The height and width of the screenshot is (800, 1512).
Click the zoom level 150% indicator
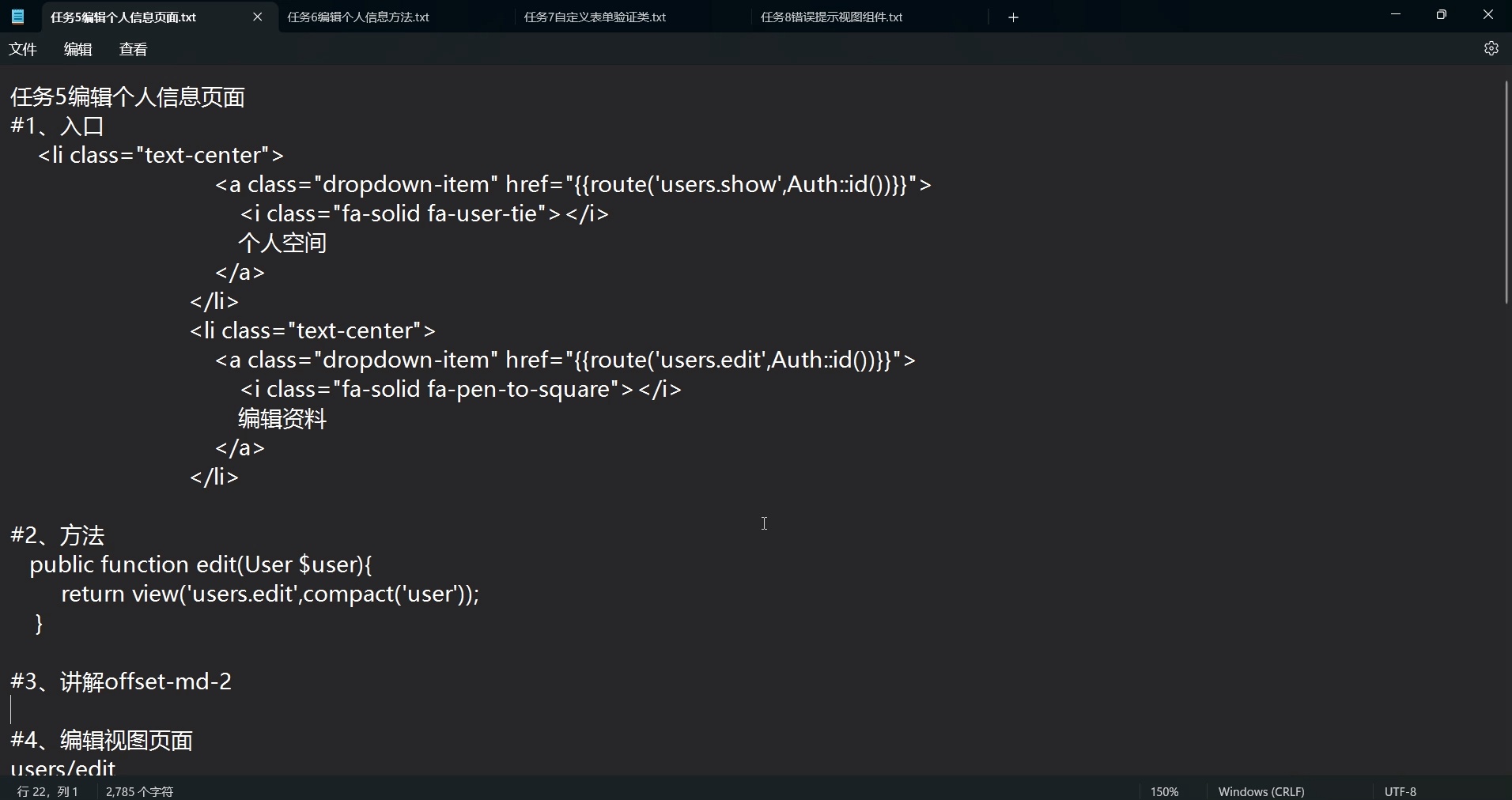1164,791
